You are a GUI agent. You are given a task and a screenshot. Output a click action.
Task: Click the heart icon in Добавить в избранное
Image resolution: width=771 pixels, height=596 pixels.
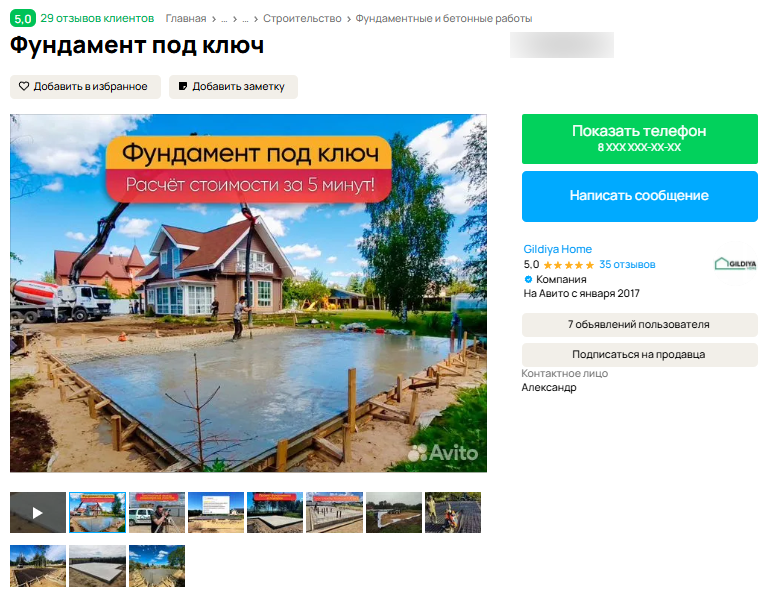click(x=25, y=87)
